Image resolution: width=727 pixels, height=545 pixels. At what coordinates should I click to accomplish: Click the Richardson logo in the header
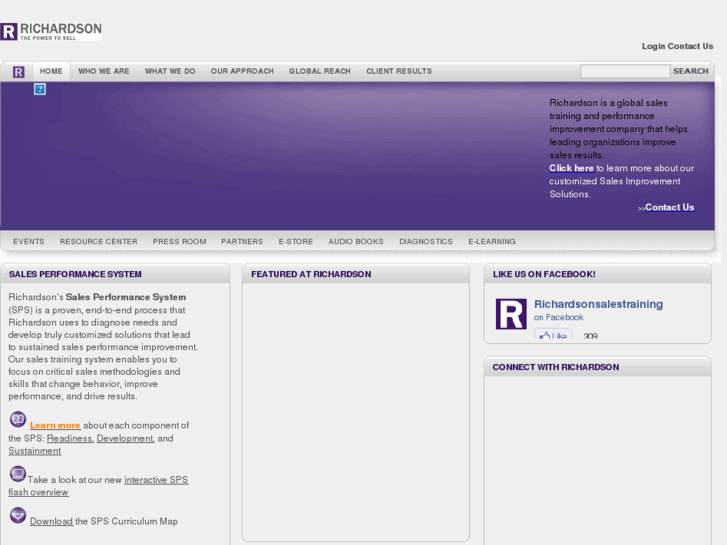click(51, 32)
